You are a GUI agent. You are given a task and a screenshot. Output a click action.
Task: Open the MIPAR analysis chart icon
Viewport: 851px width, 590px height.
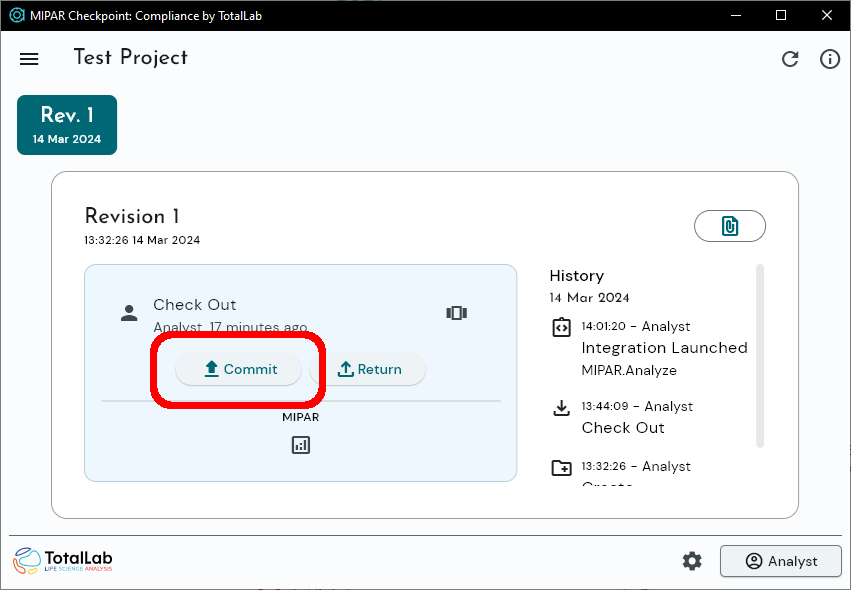point(301,445)
